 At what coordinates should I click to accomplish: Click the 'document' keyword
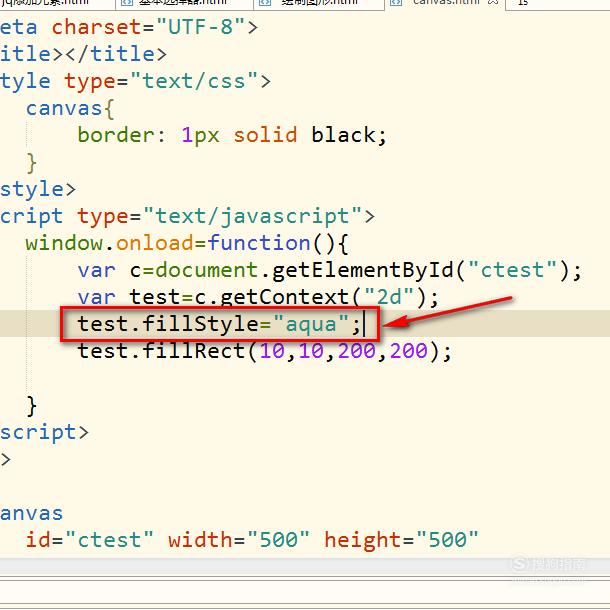[x=207, y=270]
